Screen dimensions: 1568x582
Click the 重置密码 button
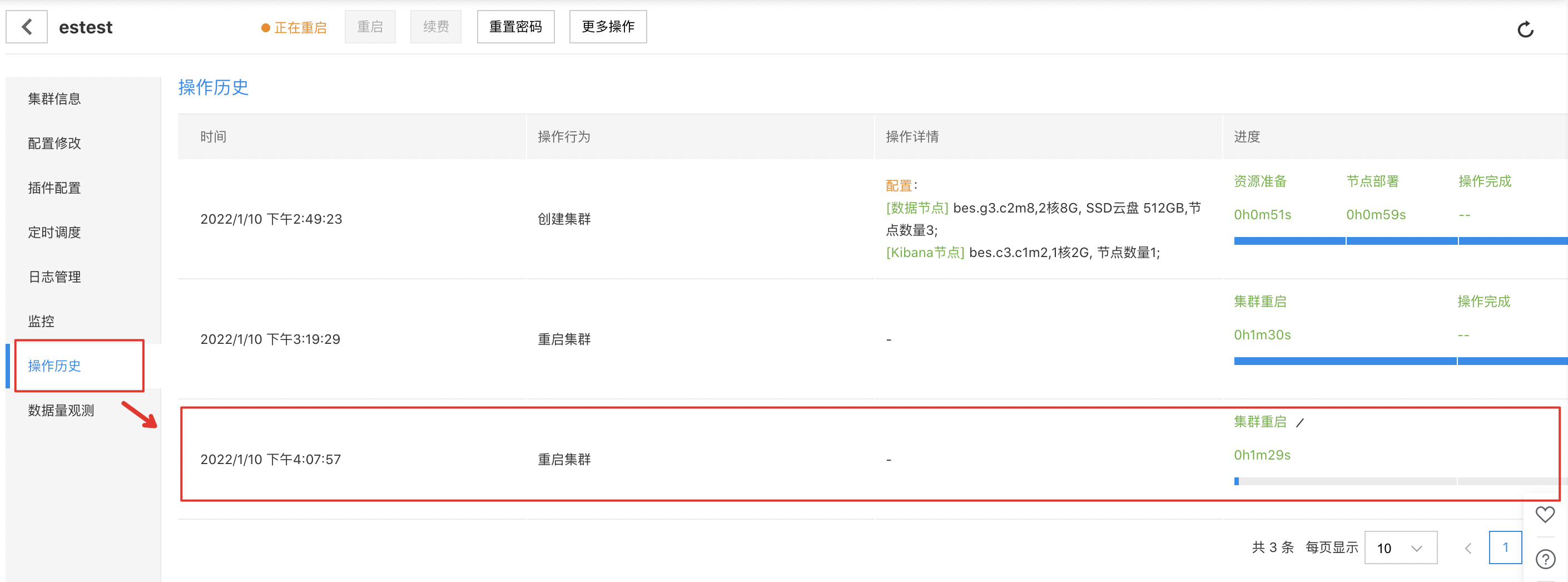[515, 27]
